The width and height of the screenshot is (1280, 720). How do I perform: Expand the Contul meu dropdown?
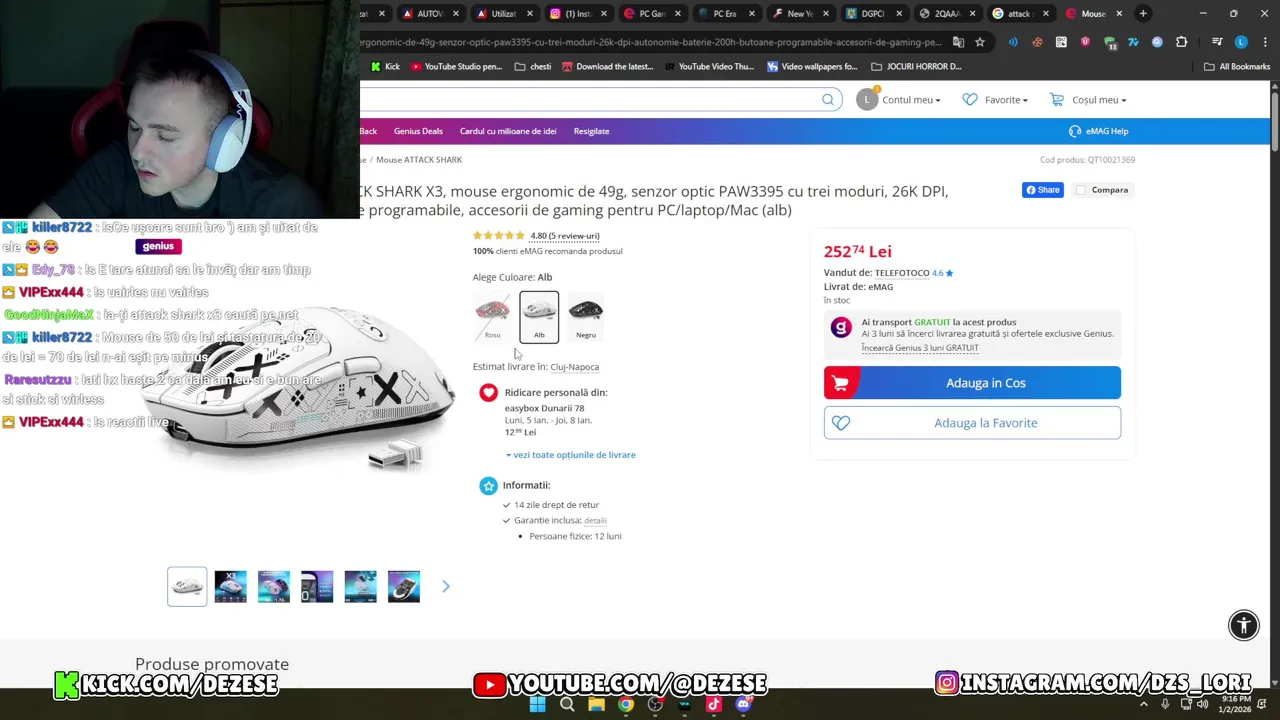click(910, 100)
